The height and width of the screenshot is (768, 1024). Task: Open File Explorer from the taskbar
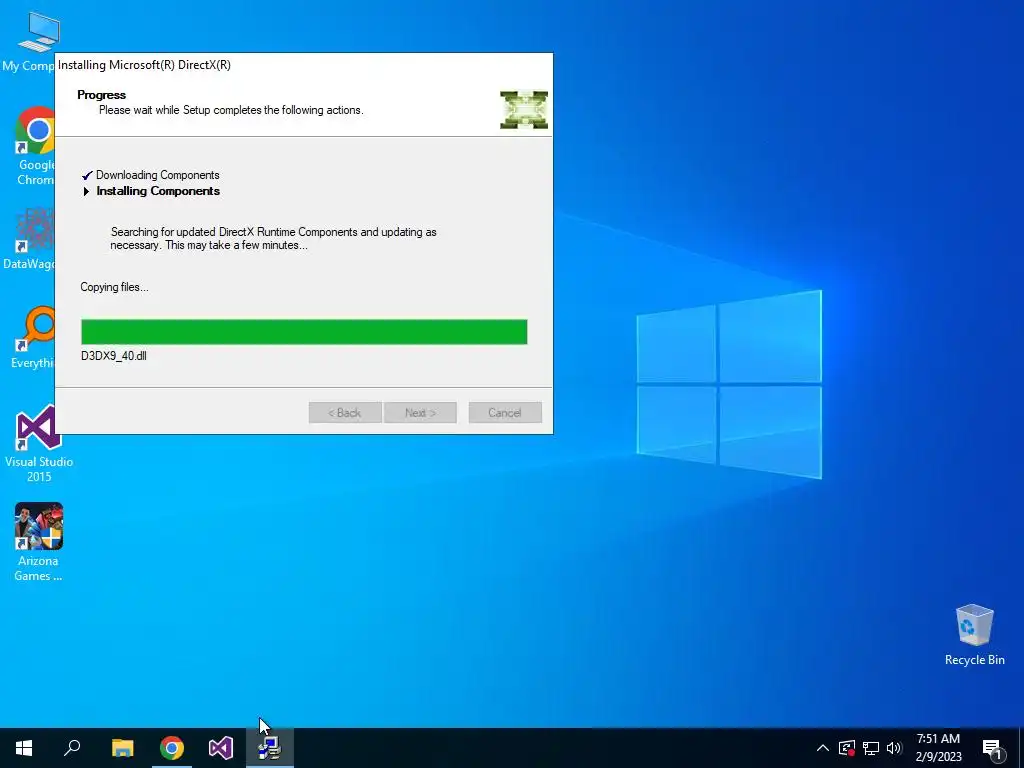click(x=122, y=748)
